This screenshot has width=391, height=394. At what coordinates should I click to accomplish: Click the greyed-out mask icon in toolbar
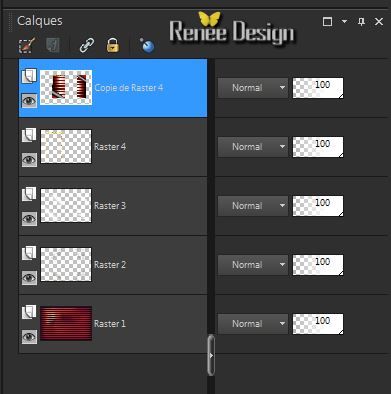click(x=53, y=45)
